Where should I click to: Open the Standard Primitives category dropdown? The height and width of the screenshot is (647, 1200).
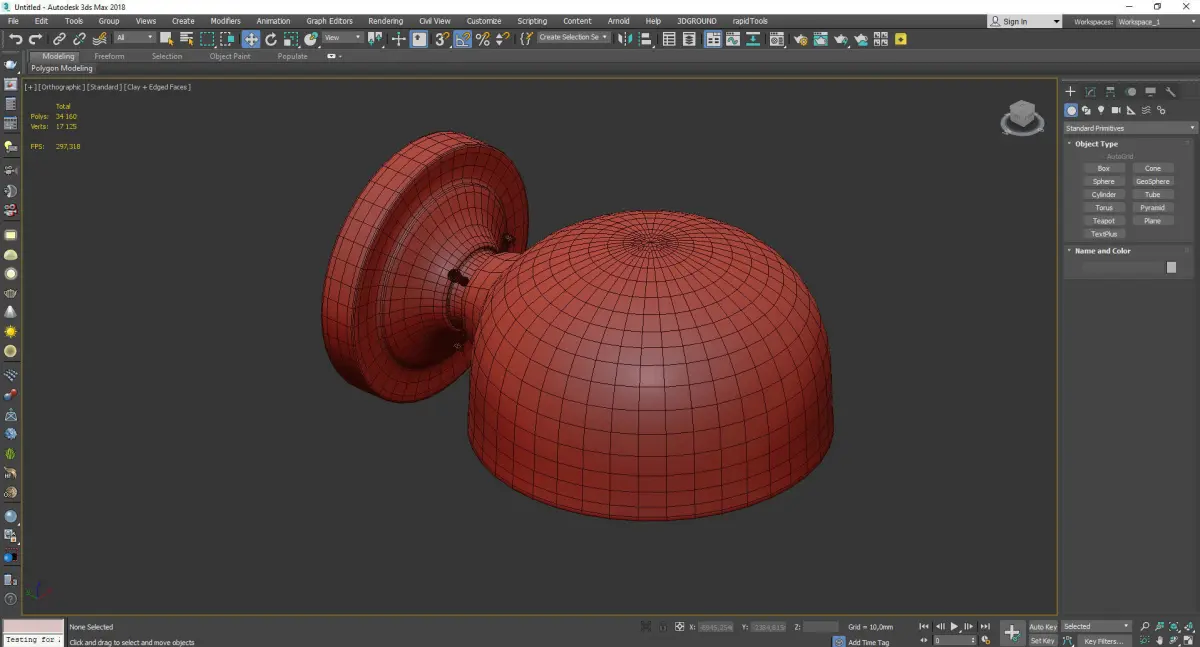click(x=1130, y=128)
